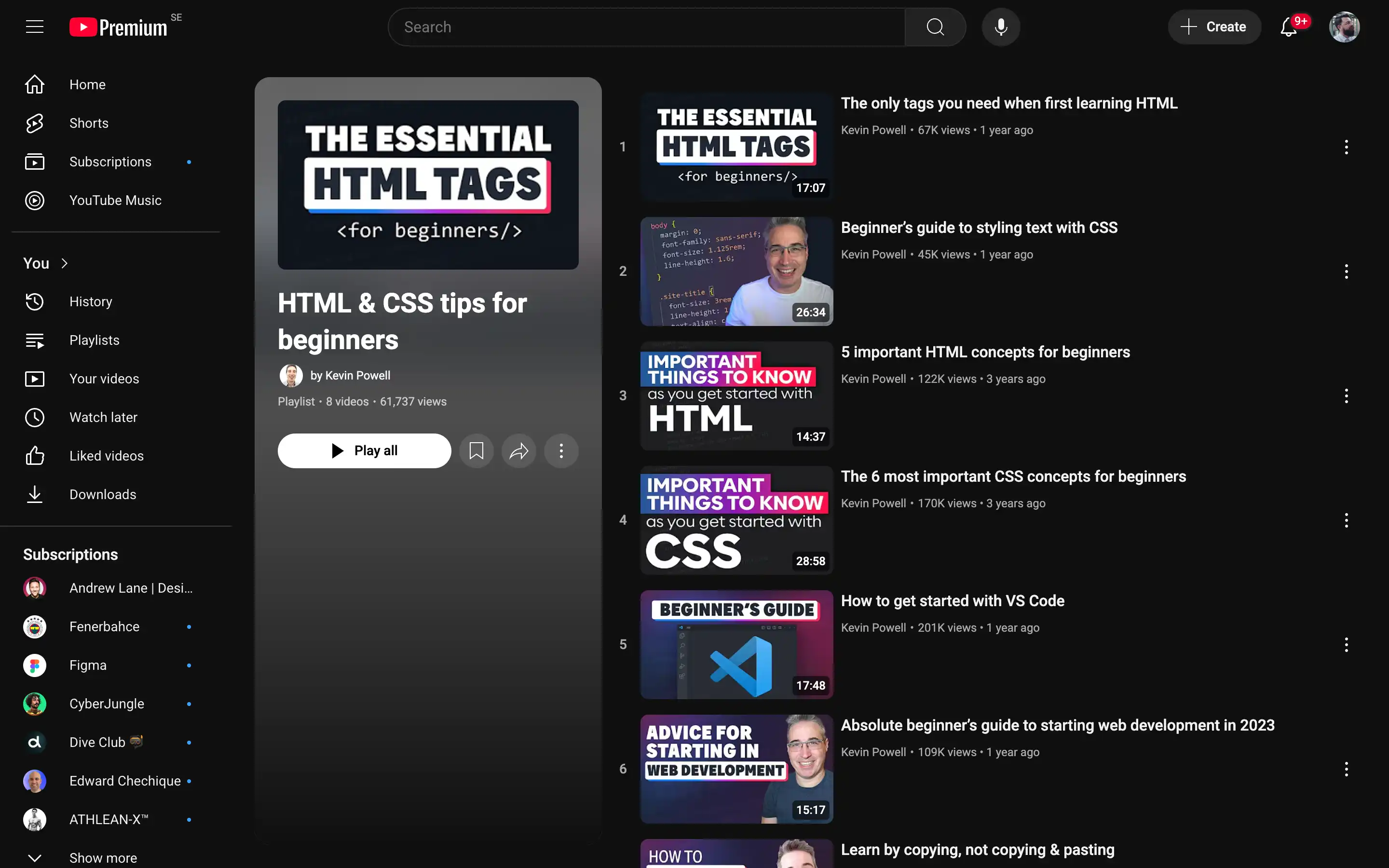Open title 5 important HTML concepts
Viewport: 1389px width, 868px height.
point(985,352)
